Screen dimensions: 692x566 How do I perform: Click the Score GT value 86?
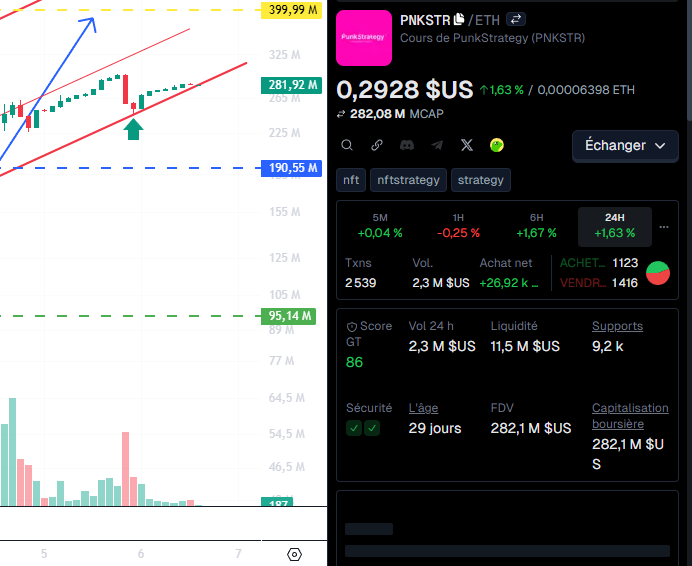(x=354, y=362)
